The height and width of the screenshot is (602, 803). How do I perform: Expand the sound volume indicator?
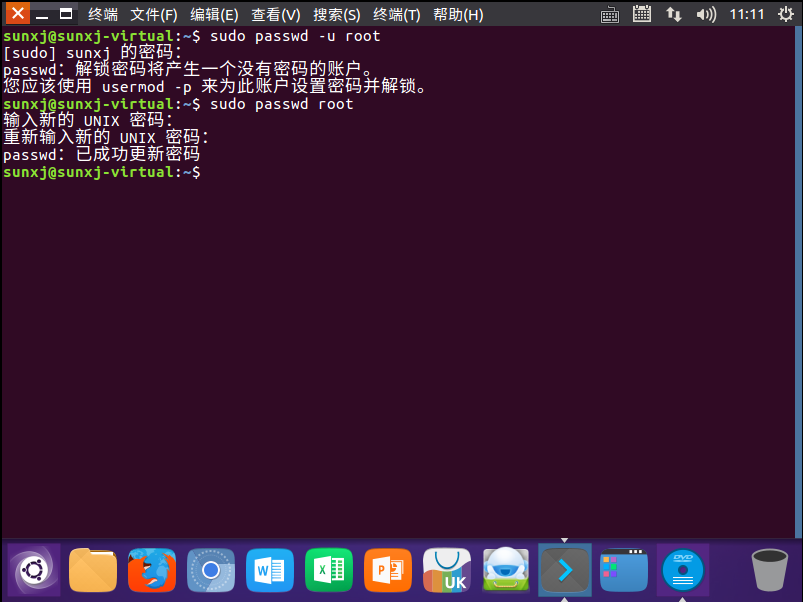tap(706, 14)
